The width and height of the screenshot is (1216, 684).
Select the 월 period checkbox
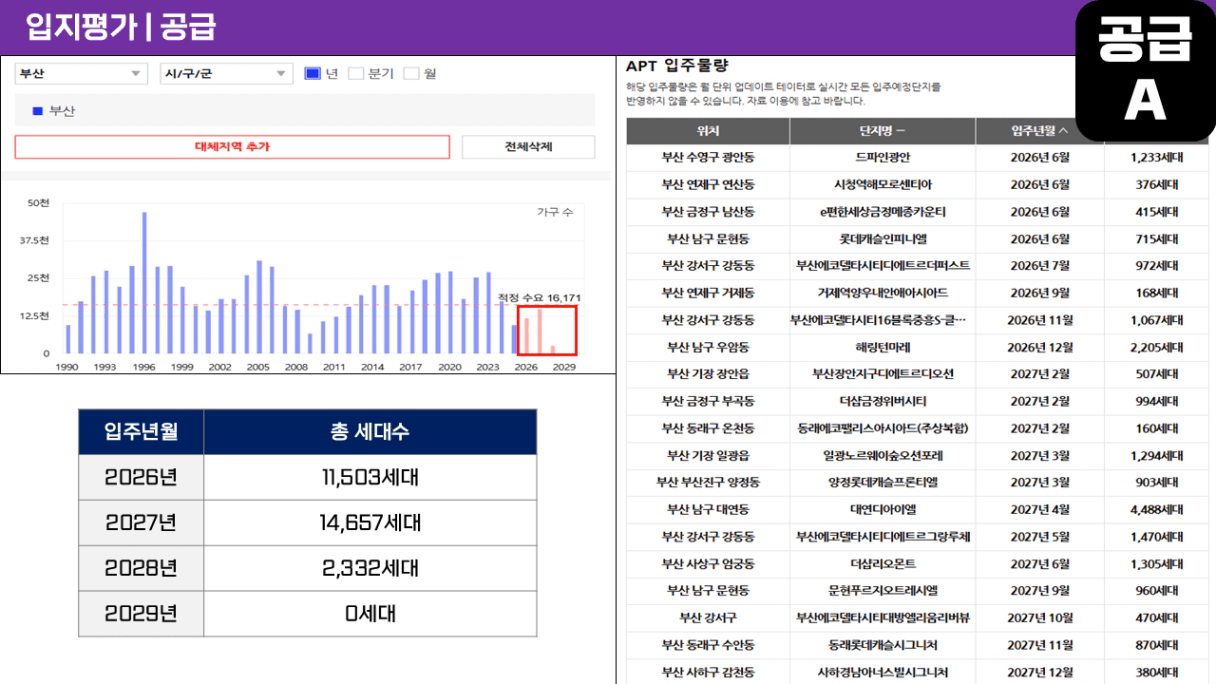[411, 74]
